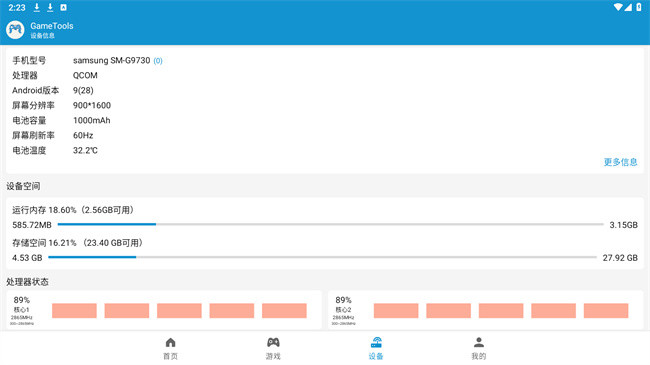
Task: Tap the Wi-Fi status icon
Action: coord(618,7)
